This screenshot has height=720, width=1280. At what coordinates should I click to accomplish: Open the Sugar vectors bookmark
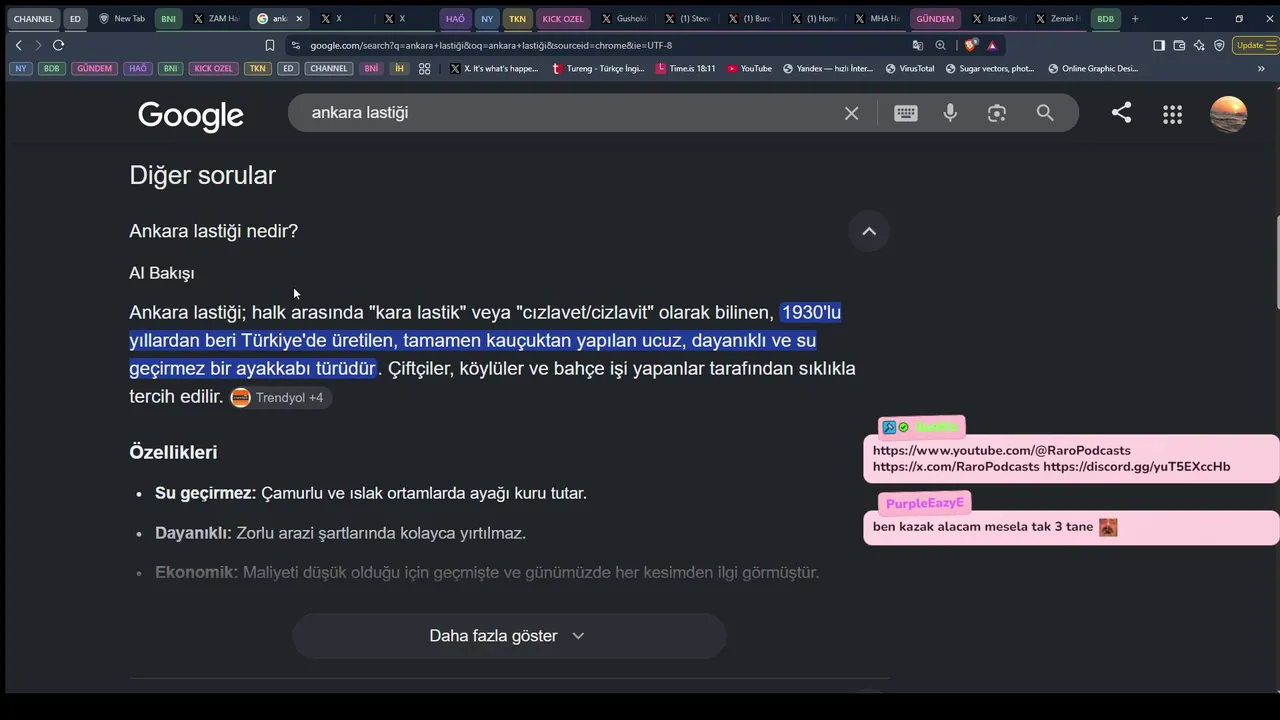coord(990,68)
